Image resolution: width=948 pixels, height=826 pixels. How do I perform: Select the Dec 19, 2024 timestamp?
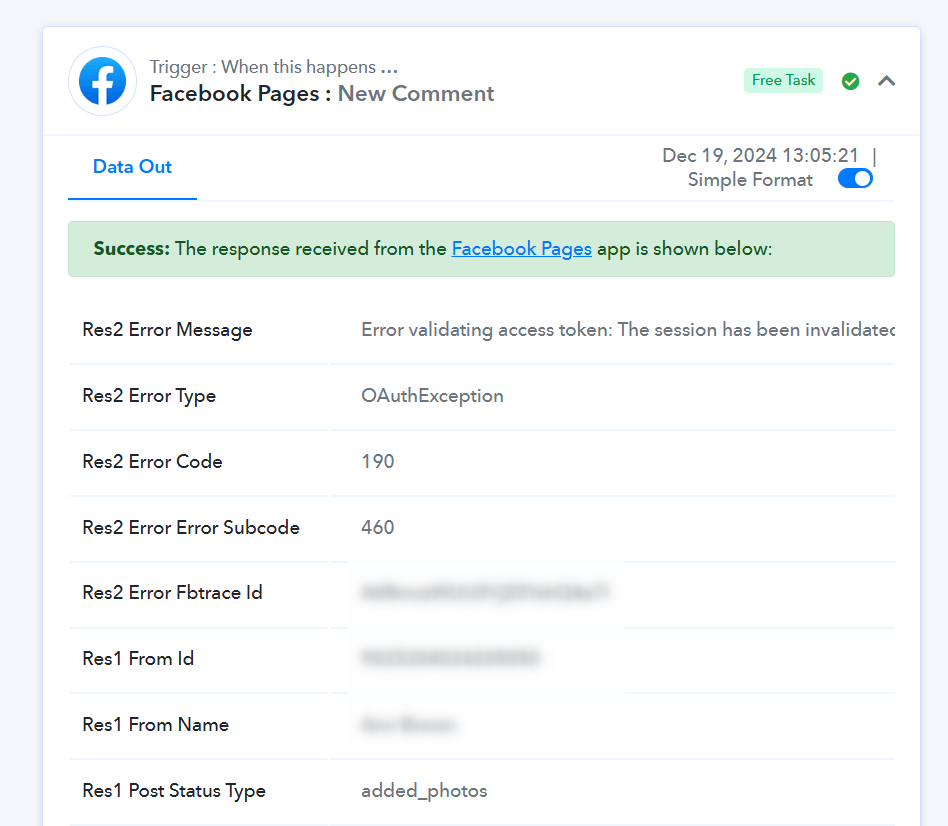pos(760,156)
